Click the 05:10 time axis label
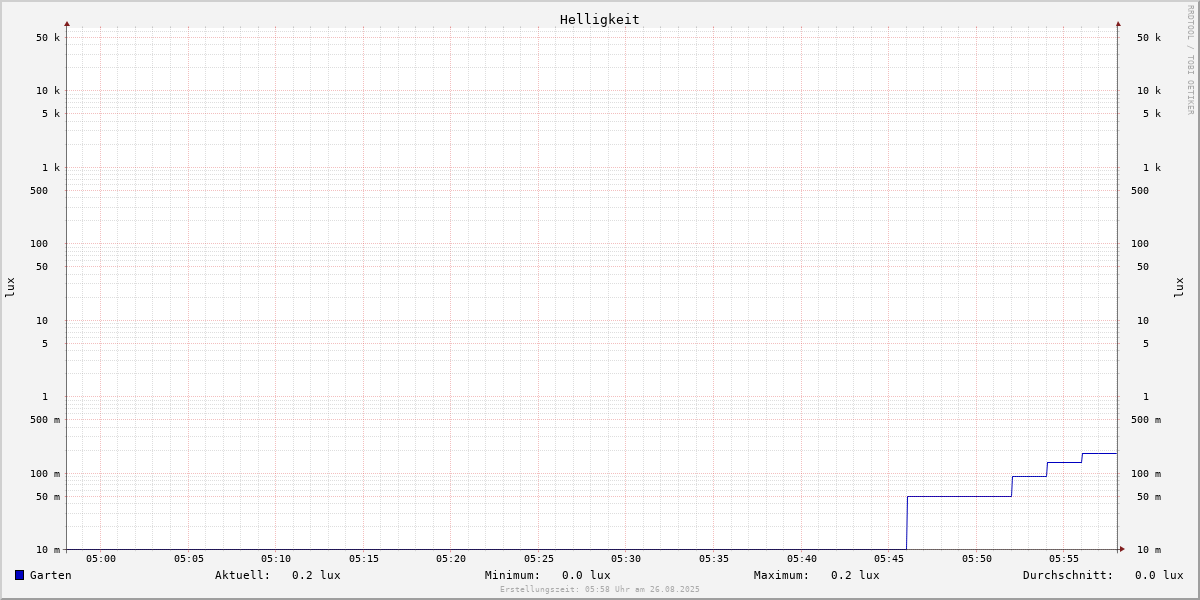 click(276, 559)
